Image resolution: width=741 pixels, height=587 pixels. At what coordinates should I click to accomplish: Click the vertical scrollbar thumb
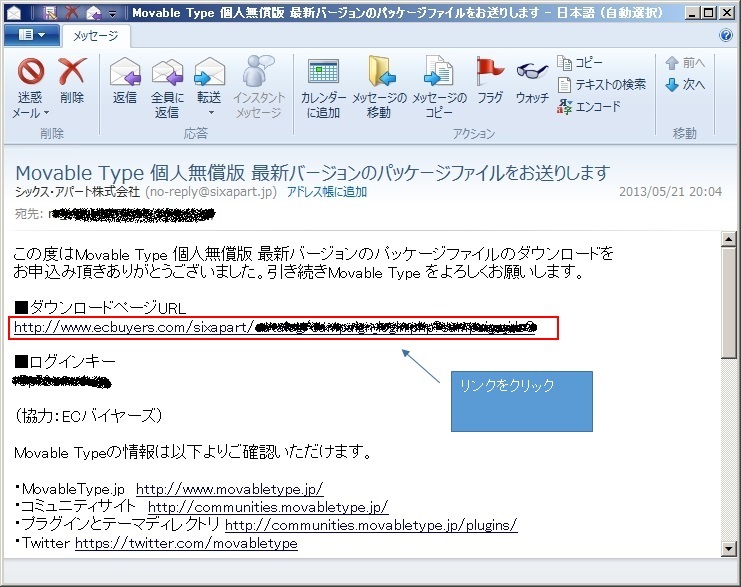click(x=728, y=302)
